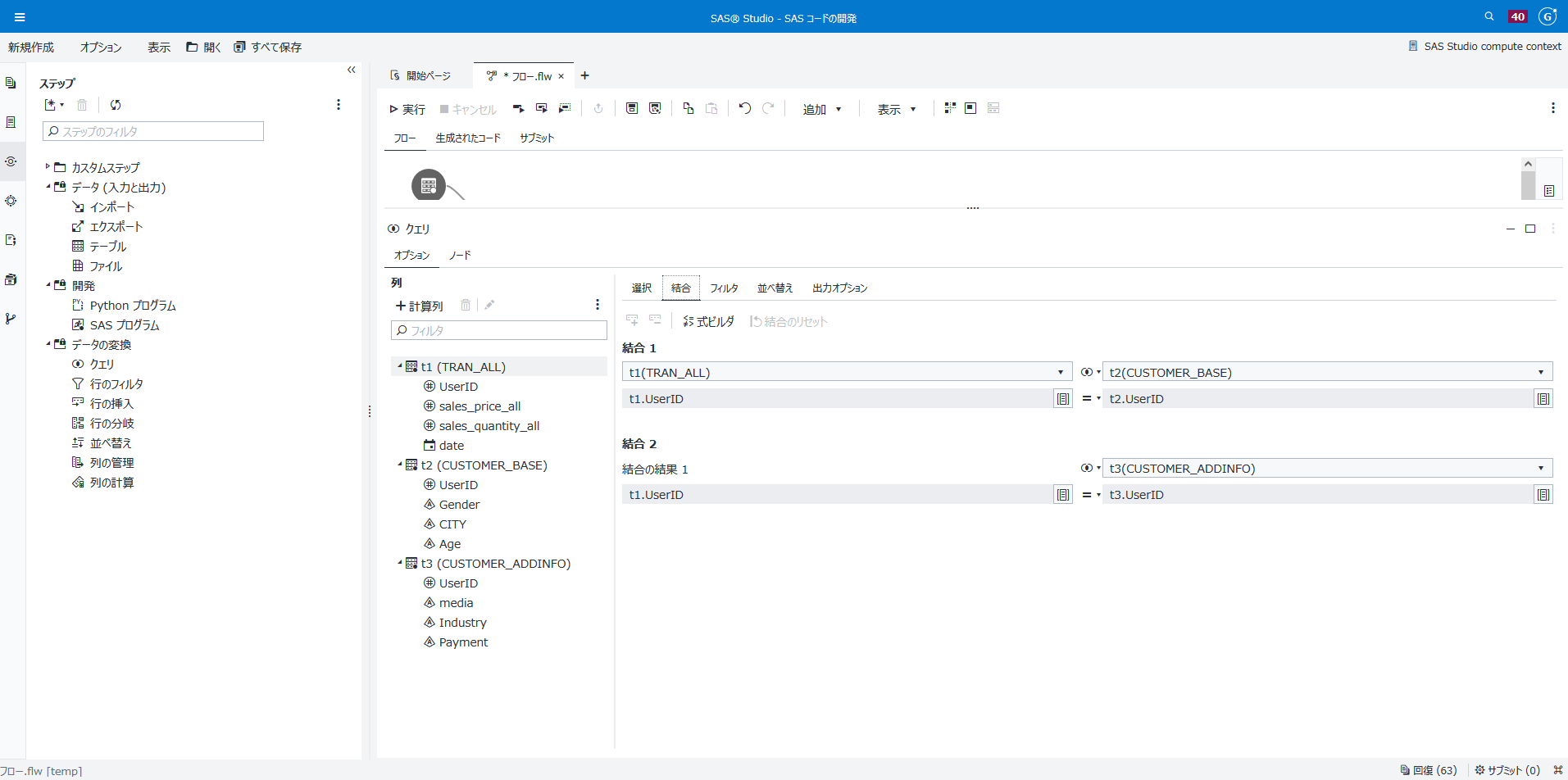Switch to サブミット tab
The width and height of the screenshot is (1568, 780).
point(537,138)
